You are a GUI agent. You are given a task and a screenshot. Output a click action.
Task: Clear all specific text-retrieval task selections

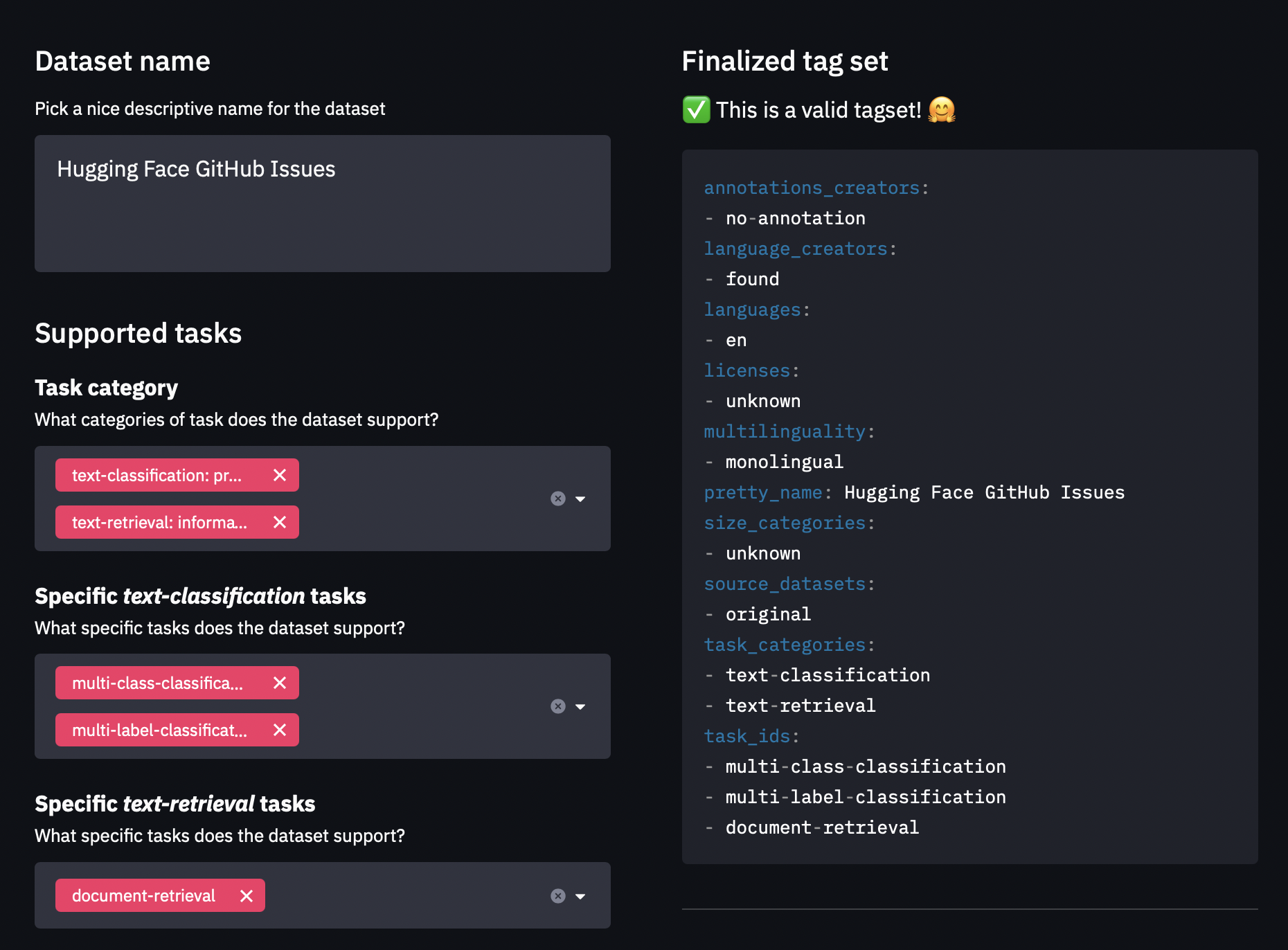[557, 895]
